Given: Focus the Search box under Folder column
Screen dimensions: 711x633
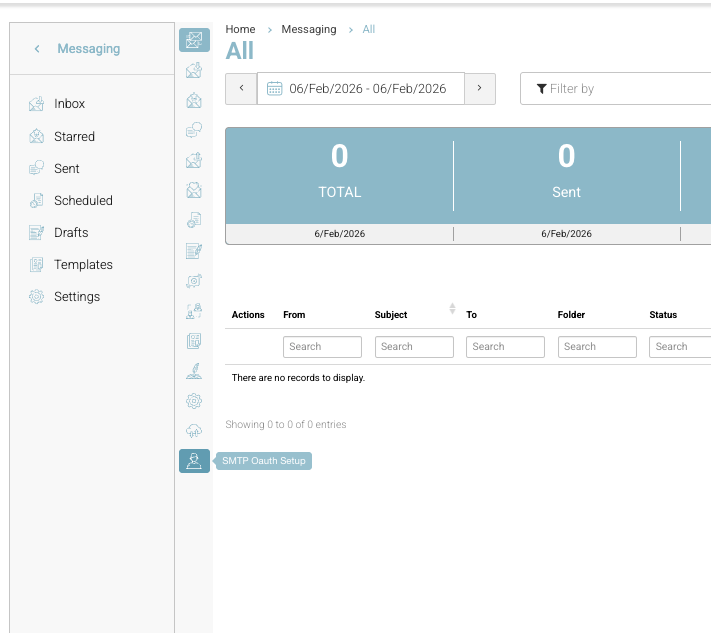Looking at the screenshot, I should (596, 347).
